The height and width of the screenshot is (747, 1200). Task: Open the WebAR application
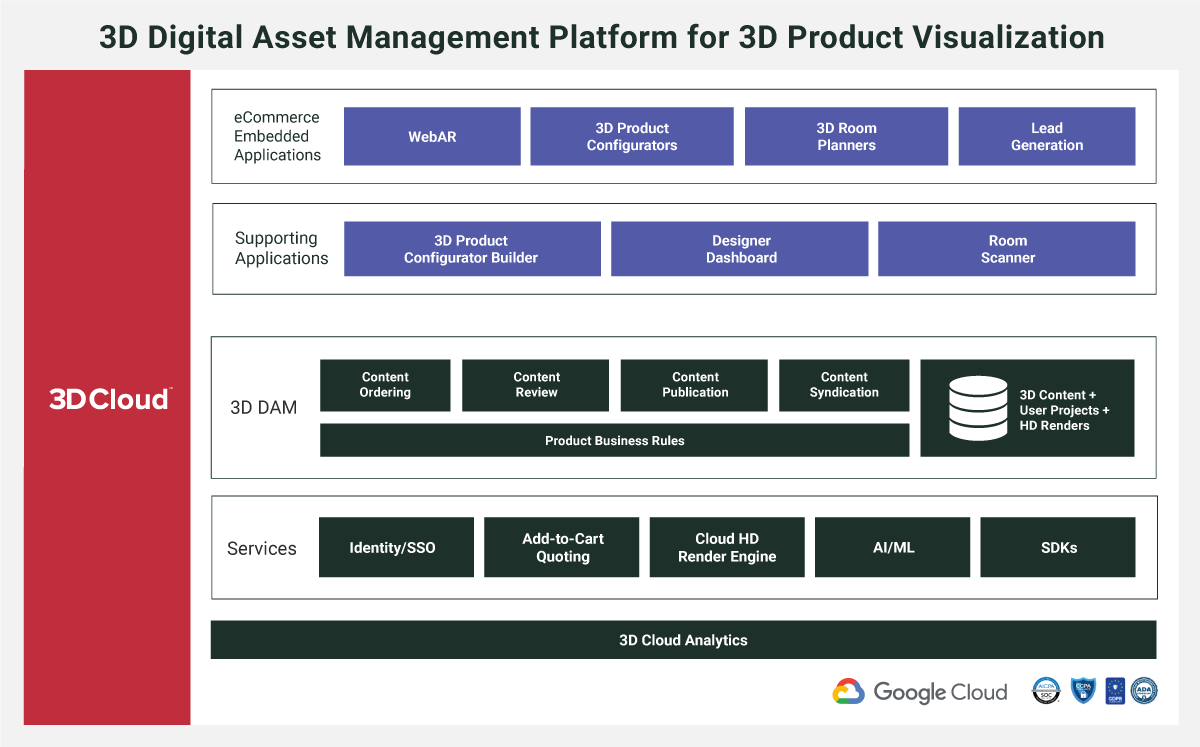(432, 136)
